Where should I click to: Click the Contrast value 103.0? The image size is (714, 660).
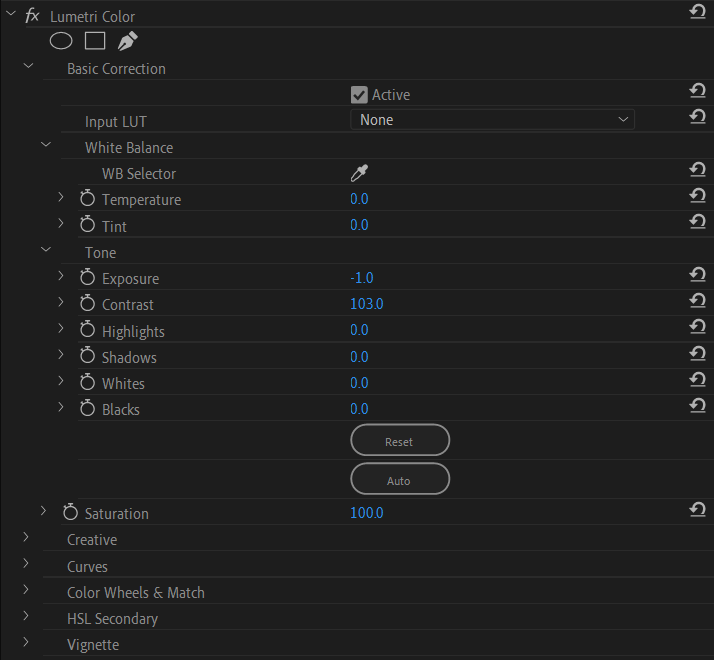[x=367, y=304]
